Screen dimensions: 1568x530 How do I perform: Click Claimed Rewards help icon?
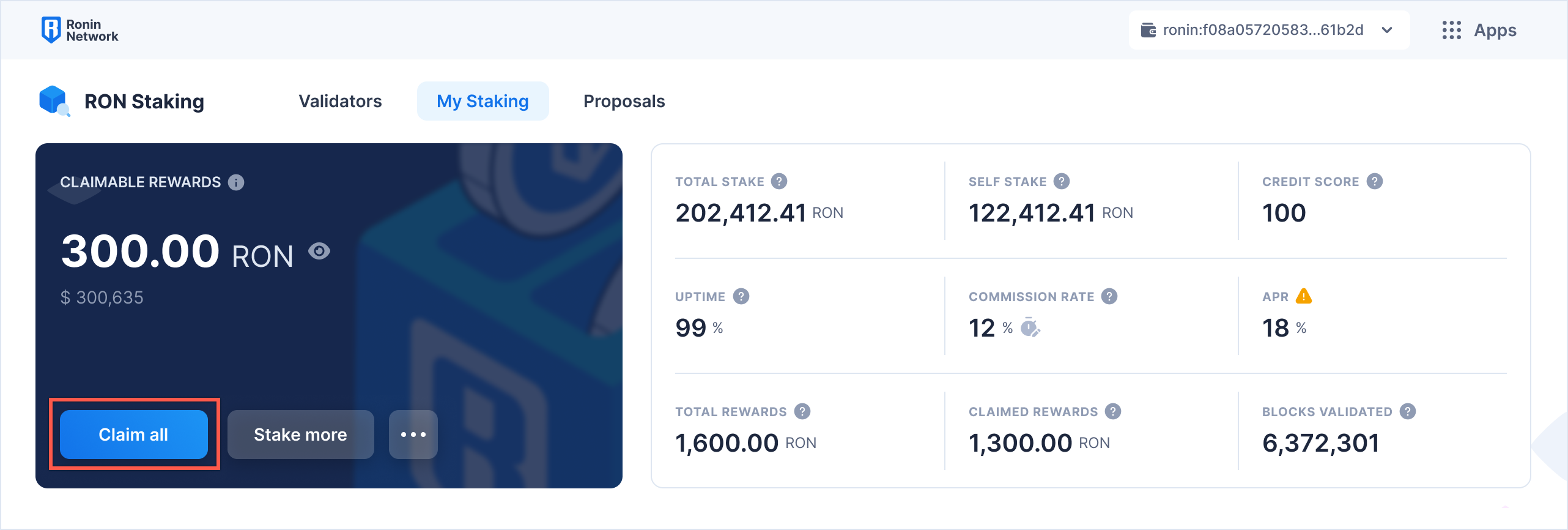[x=1113, y=411]
